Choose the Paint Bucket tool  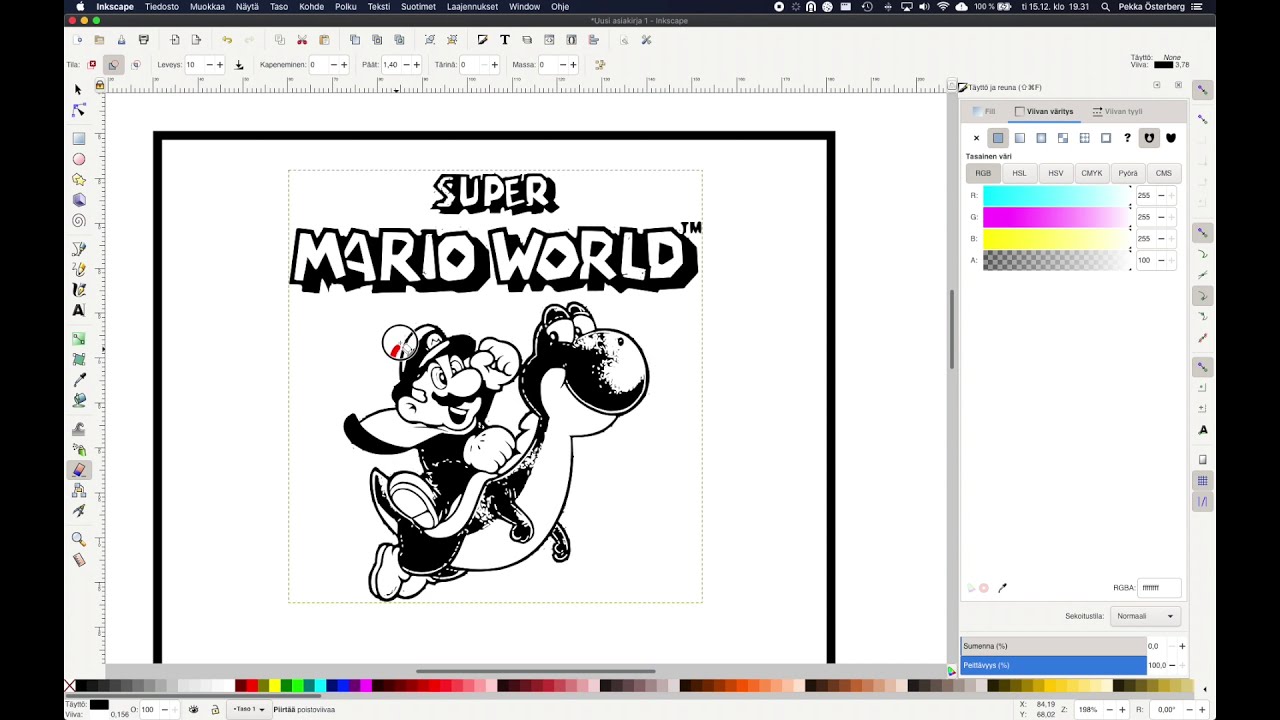pyautogui.click(x=79, y=400)
